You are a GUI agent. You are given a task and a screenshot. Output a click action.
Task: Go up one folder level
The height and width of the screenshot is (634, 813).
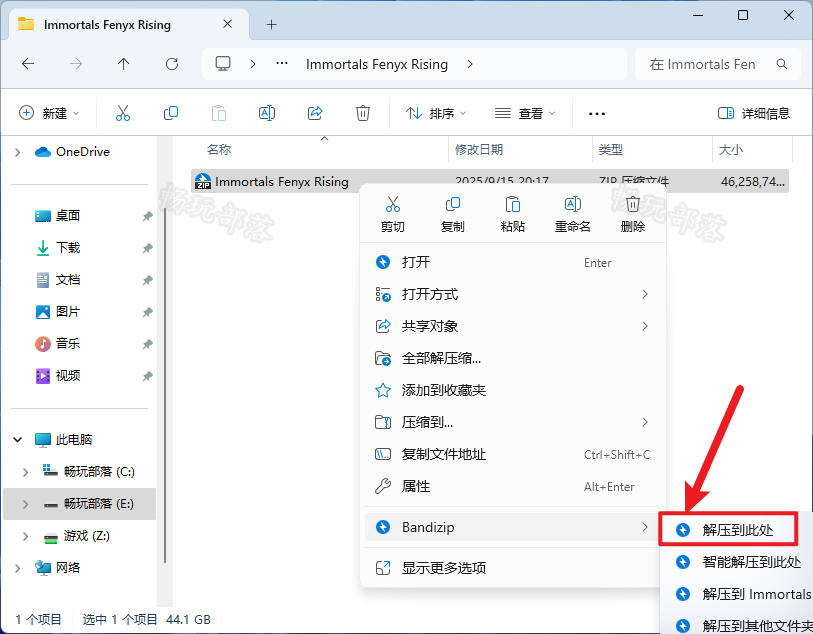[123, 64]
